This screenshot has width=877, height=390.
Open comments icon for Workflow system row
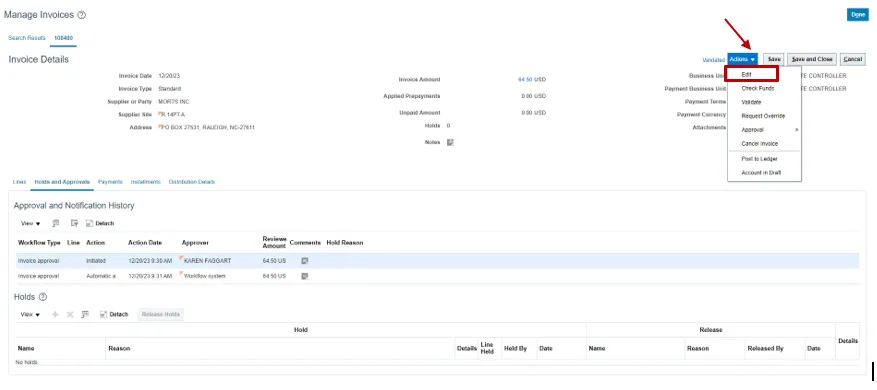coord(305,276)
